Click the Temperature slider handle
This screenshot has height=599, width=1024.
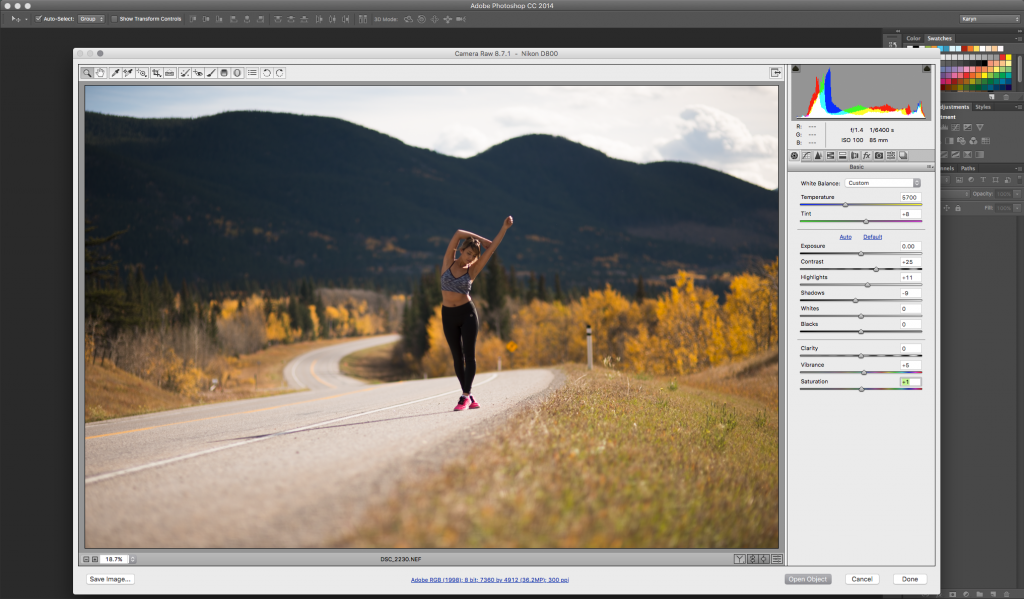pos(845,205)
